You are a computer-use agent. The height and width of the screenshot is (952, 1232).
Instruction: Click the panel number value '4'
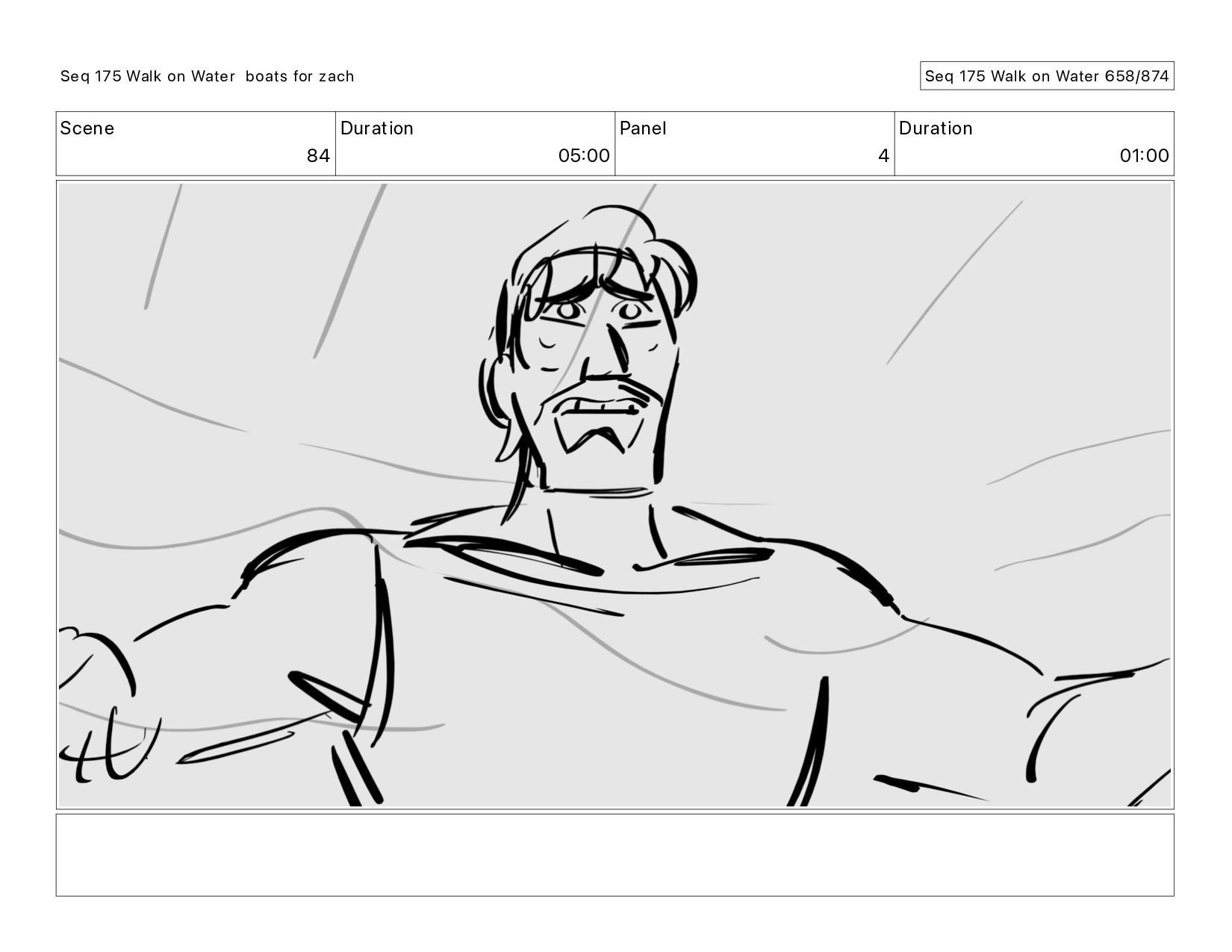[x=883, y=155]
